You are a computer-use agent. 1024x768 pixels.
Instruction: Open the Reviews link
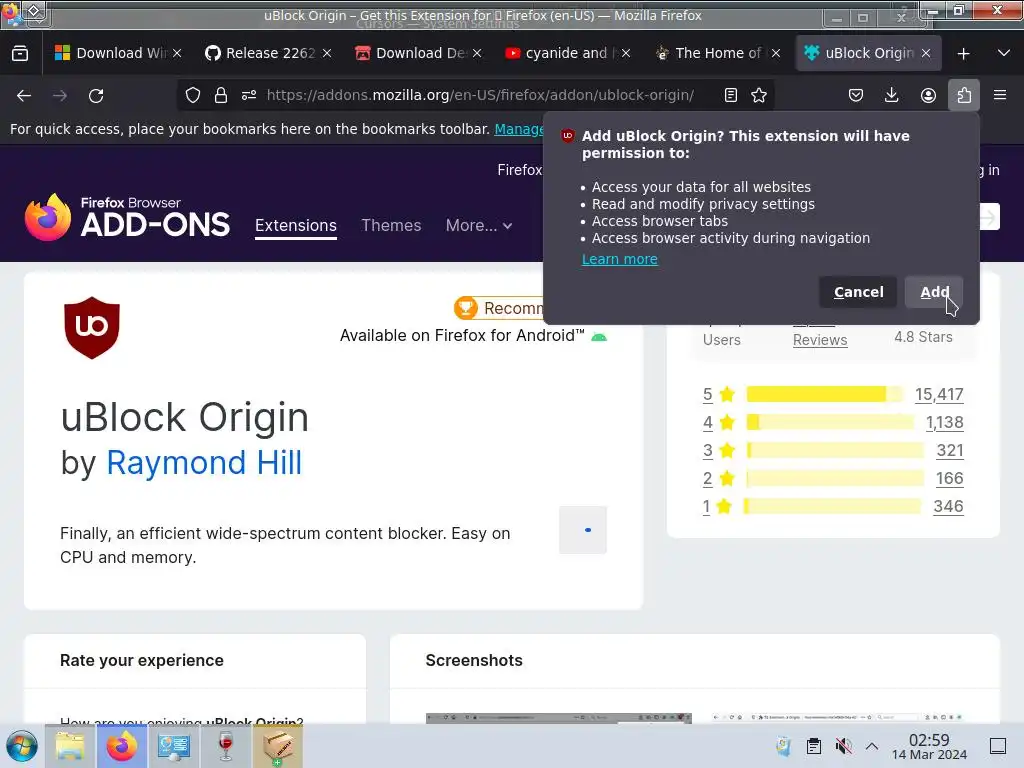coord(820,340)
